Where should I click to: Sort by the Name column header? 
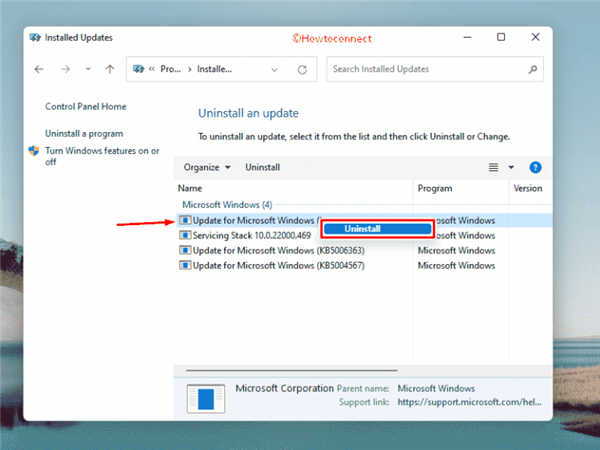pos(190,188)
